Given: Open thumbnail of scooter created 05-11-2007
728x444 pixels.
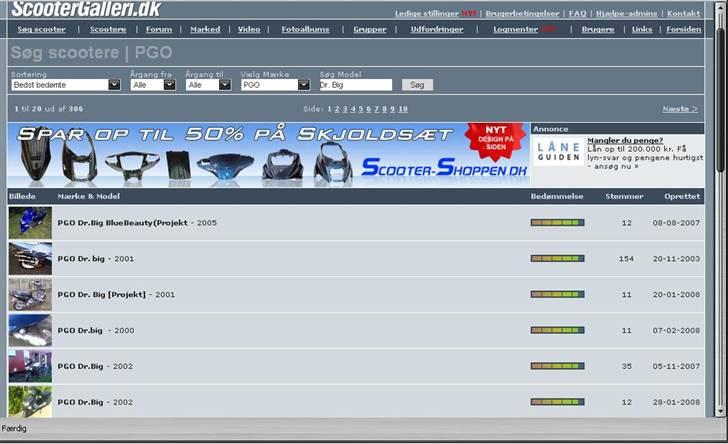Looking at the screenshot, I should [x=29, y=366].
